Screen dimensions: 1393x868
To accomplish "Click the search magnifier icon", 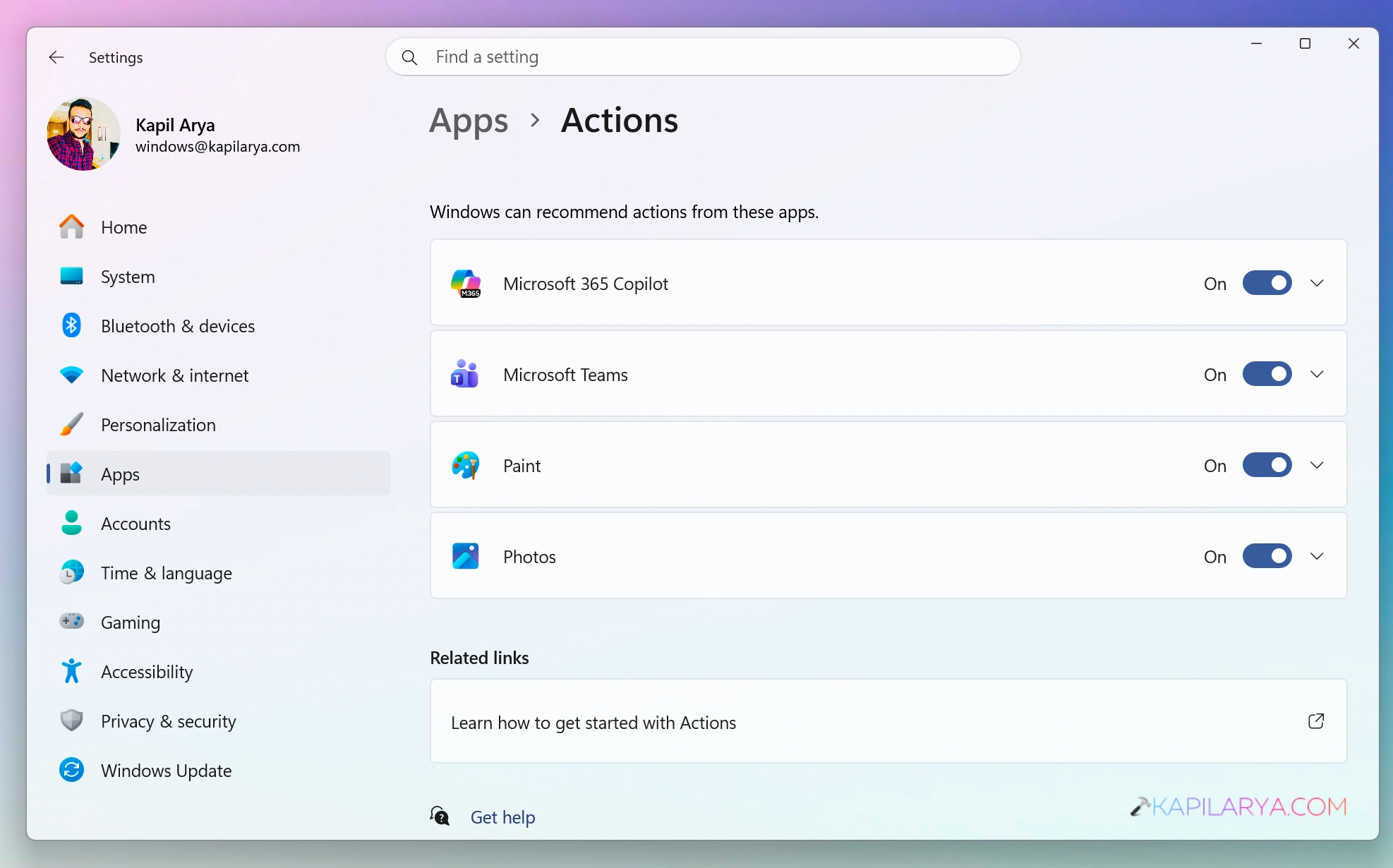I will coord(409,57).
